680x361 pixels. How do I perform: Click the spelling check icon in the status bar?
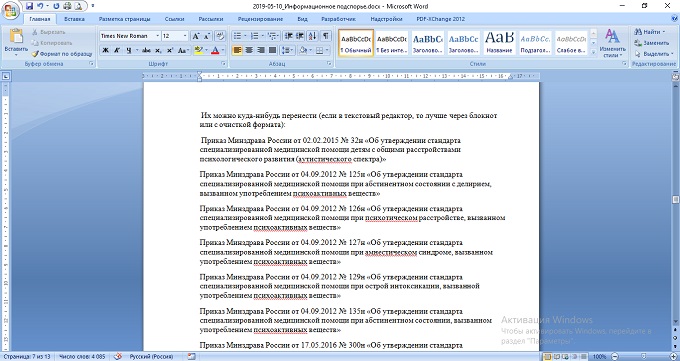[118, 356]
